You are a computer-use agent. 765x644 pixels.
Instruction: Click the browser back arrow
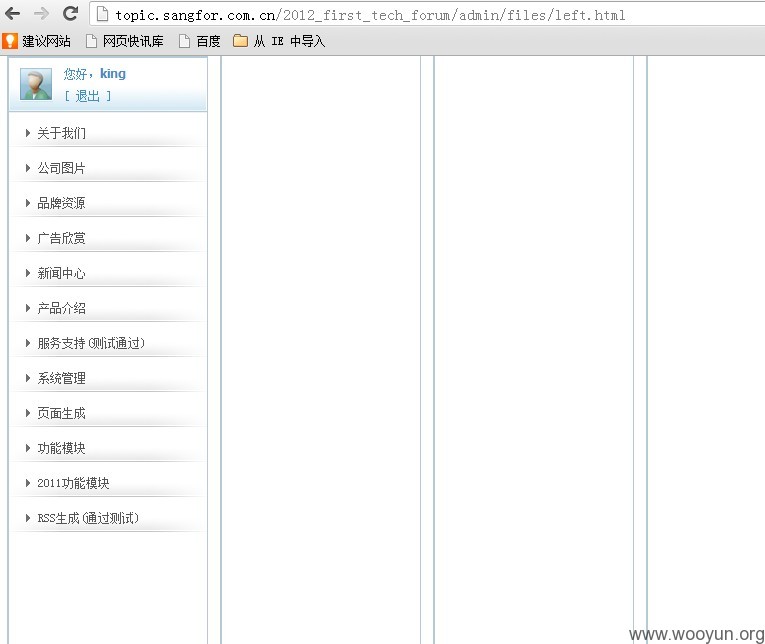(12, 14)
